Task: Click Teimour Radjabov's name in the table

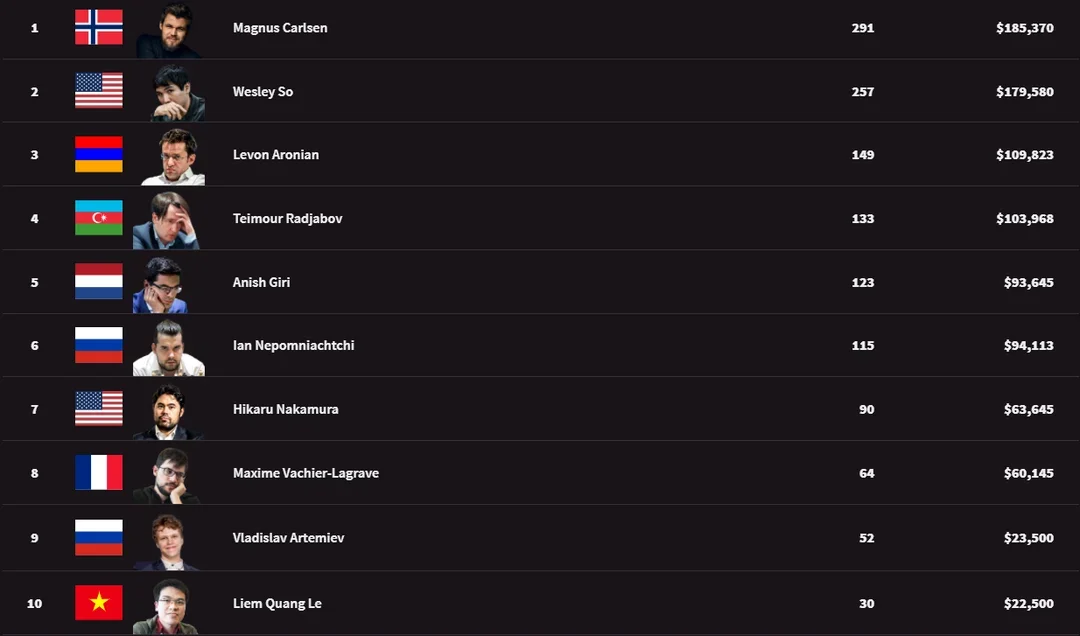Action: coord(287,218)
